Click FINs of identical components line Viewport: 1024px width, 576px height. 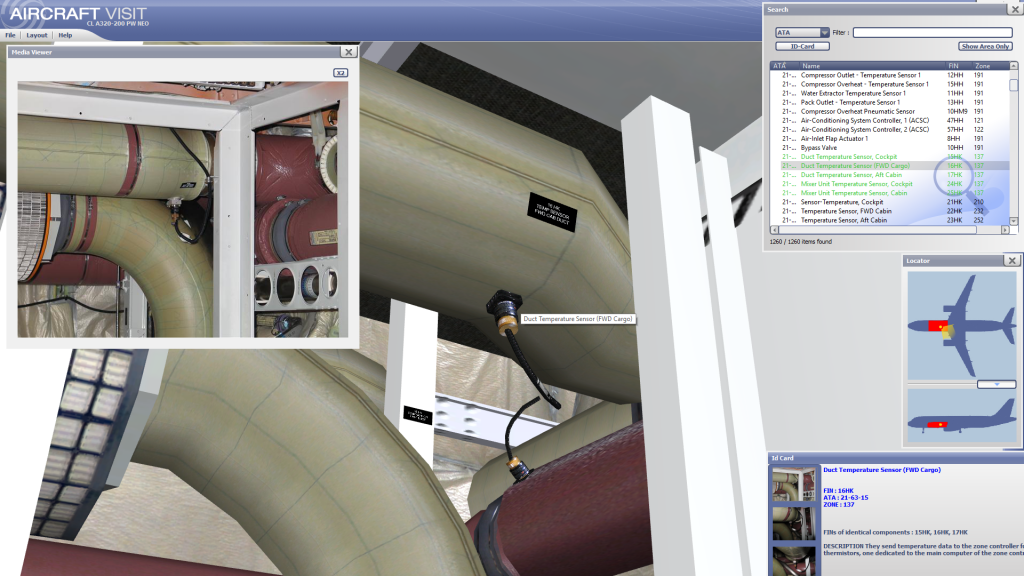tap(895, 532)
